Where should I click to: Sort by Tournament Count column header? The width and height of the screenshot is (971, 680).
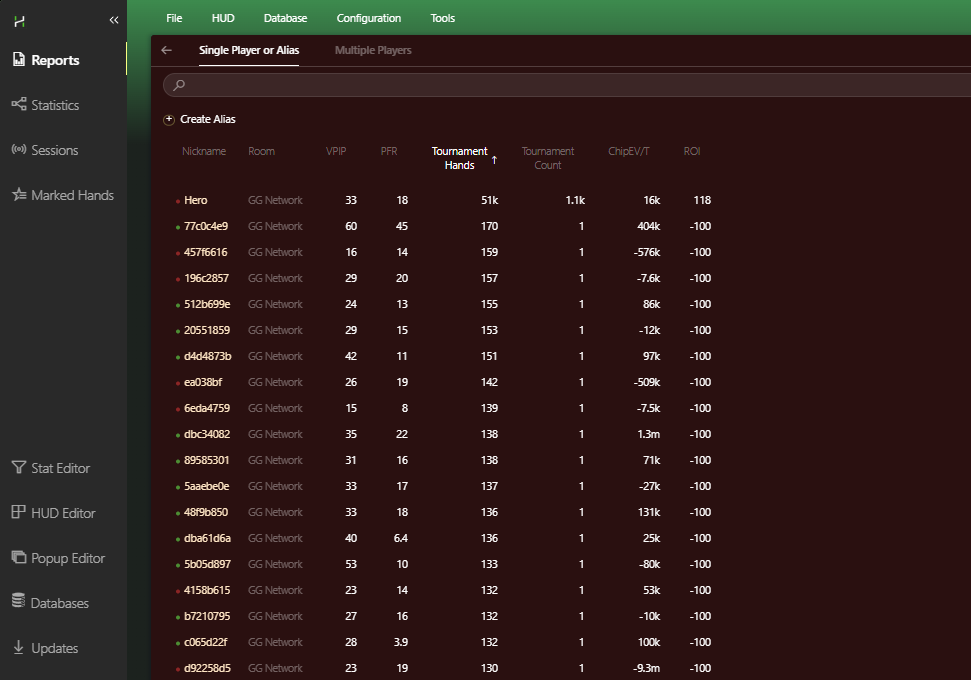547,158
